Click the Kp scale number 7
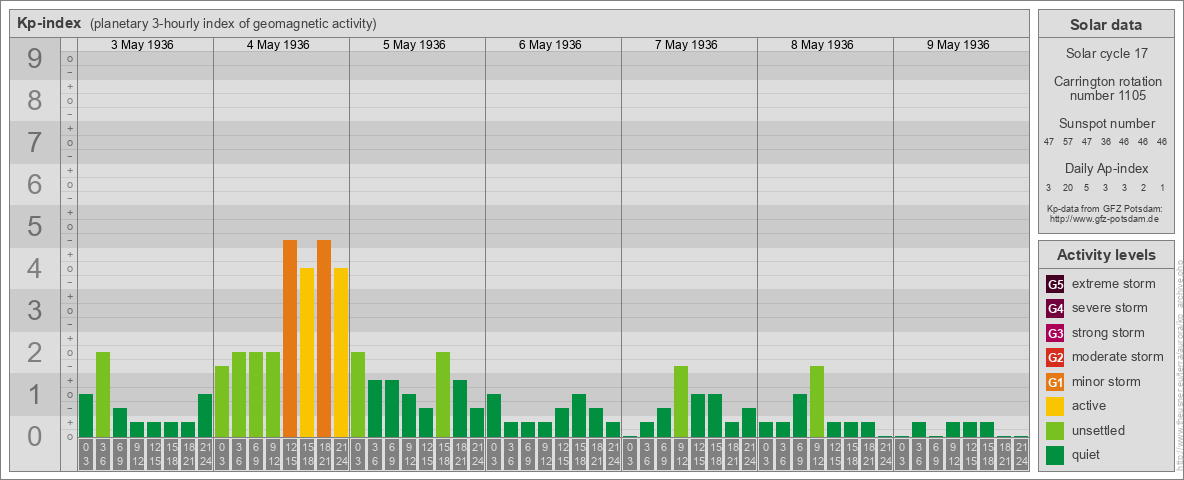 point(34,143)
